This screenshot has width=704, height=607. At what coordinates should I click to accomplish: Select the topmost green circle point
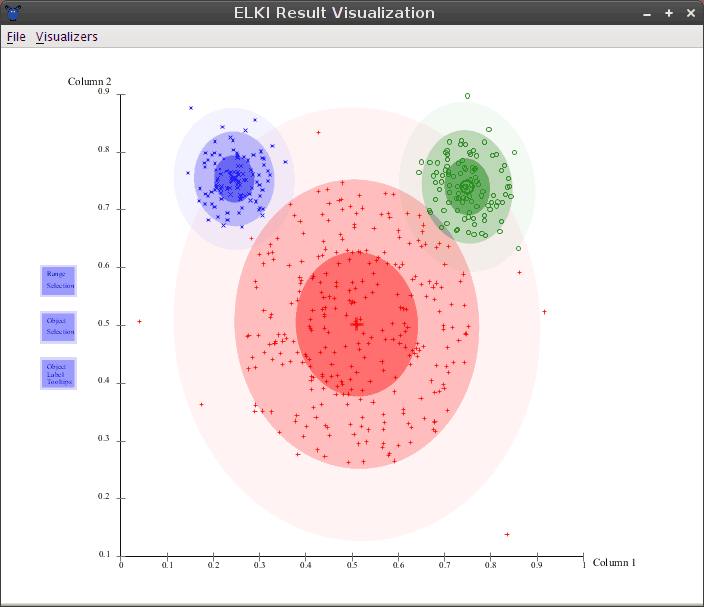[x=467, y=96]
